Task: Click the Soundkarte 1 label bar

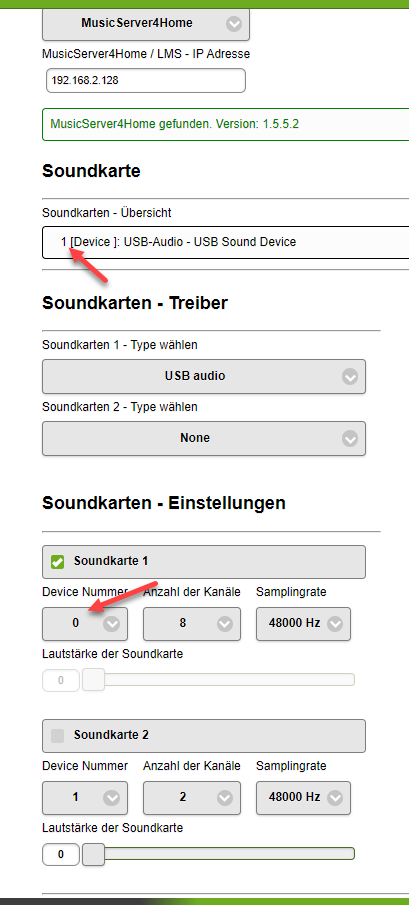Action: 204,562
